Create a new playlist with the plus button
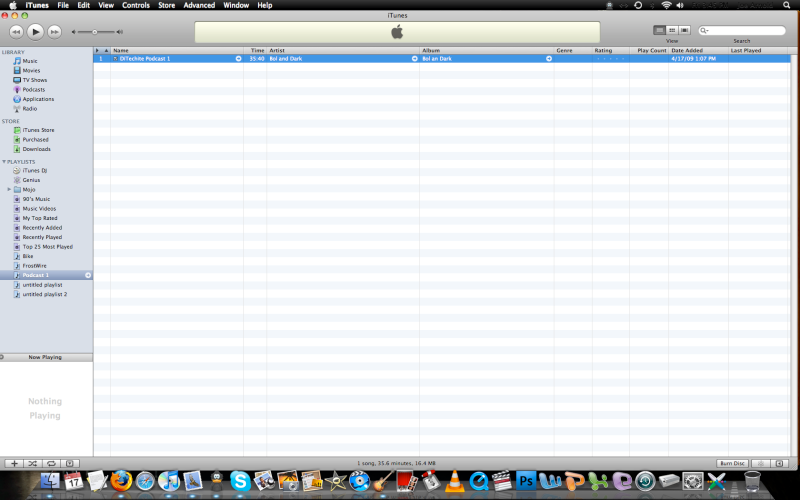Image resolution: width=800 pixels, height=500 pixels. pyautogui.click(x=14, y=463)
